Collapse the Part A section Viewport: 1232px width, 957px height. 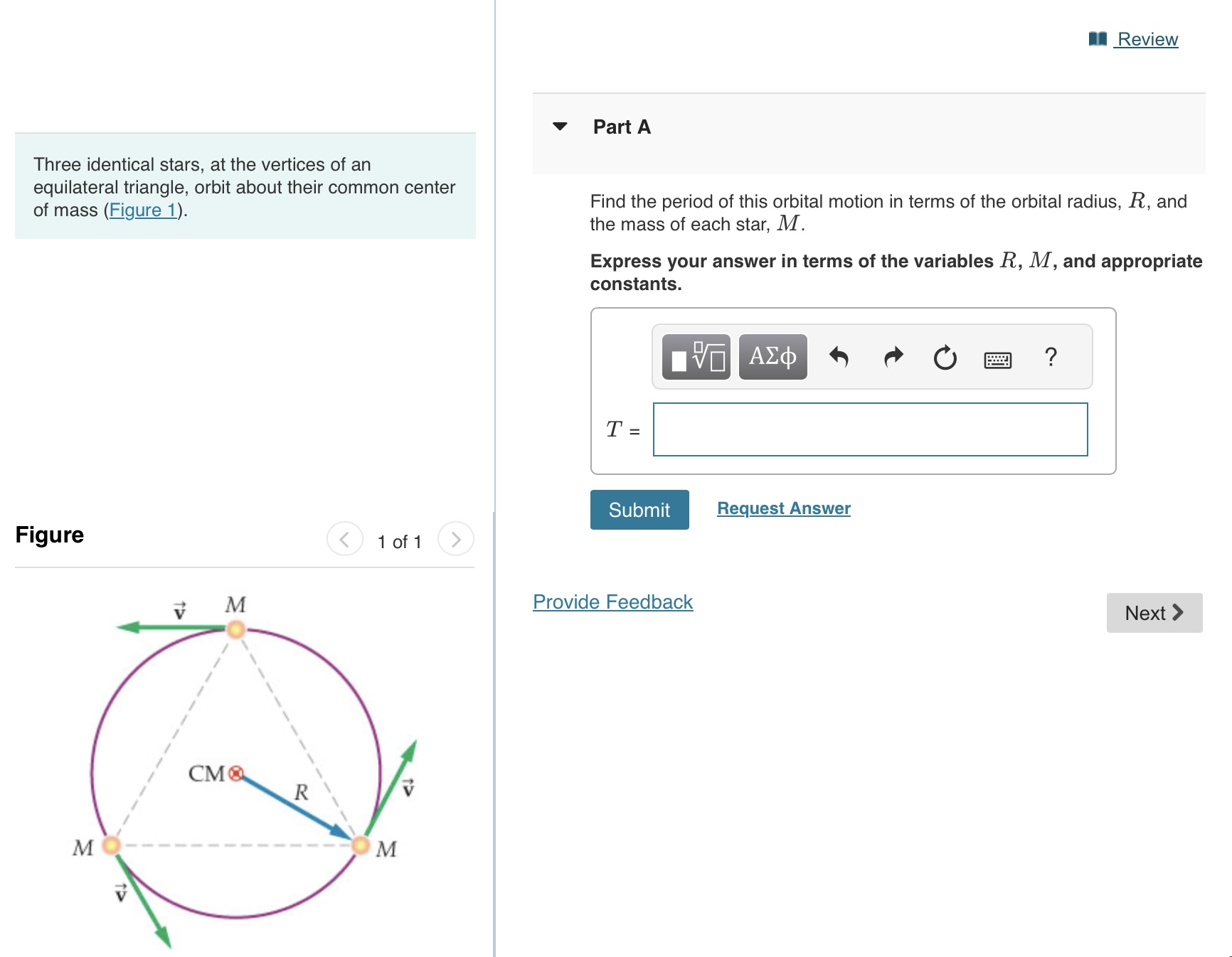pos(561,127)
